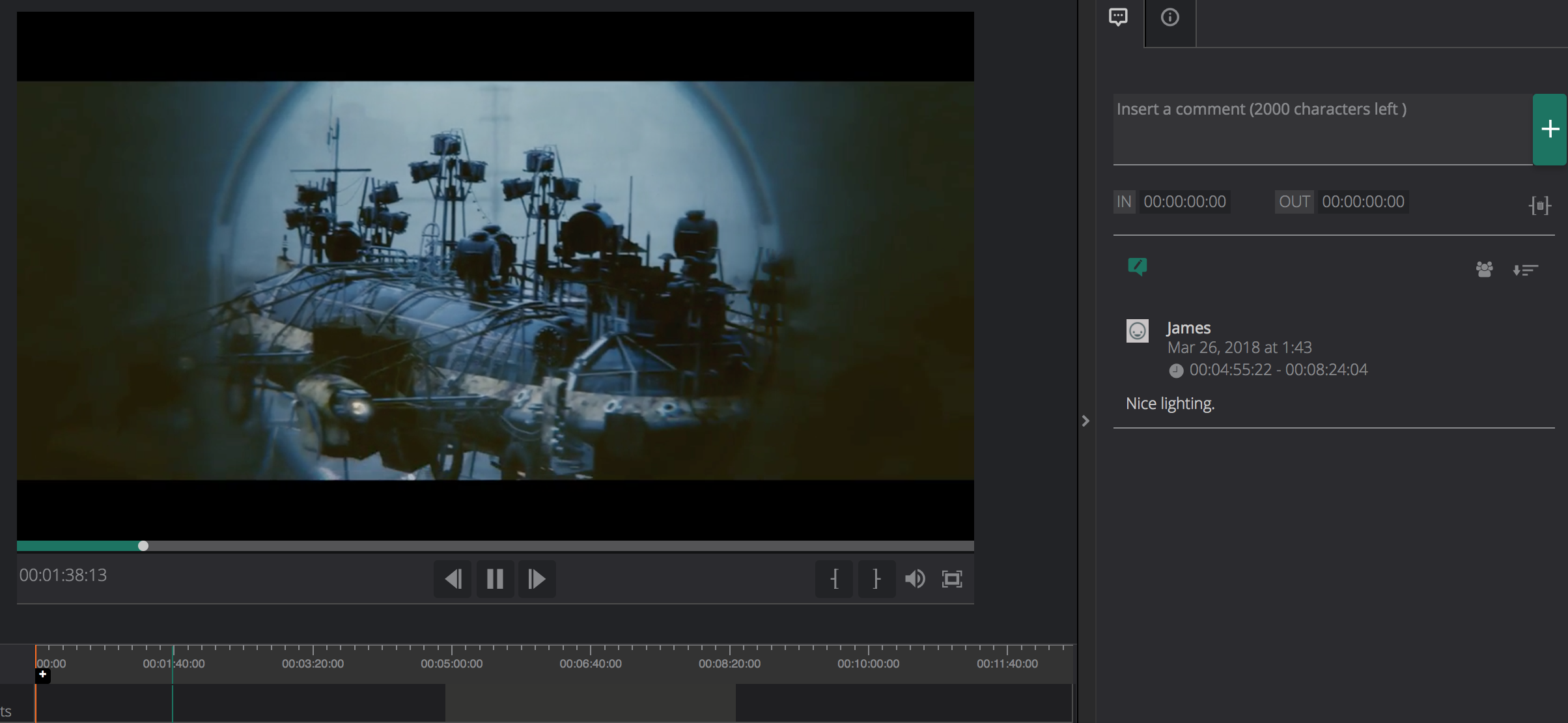Edit the IN timecode field
The width and height of the screenshot is (1568, 723).
pyautogui.click(x=1184, y=202)
